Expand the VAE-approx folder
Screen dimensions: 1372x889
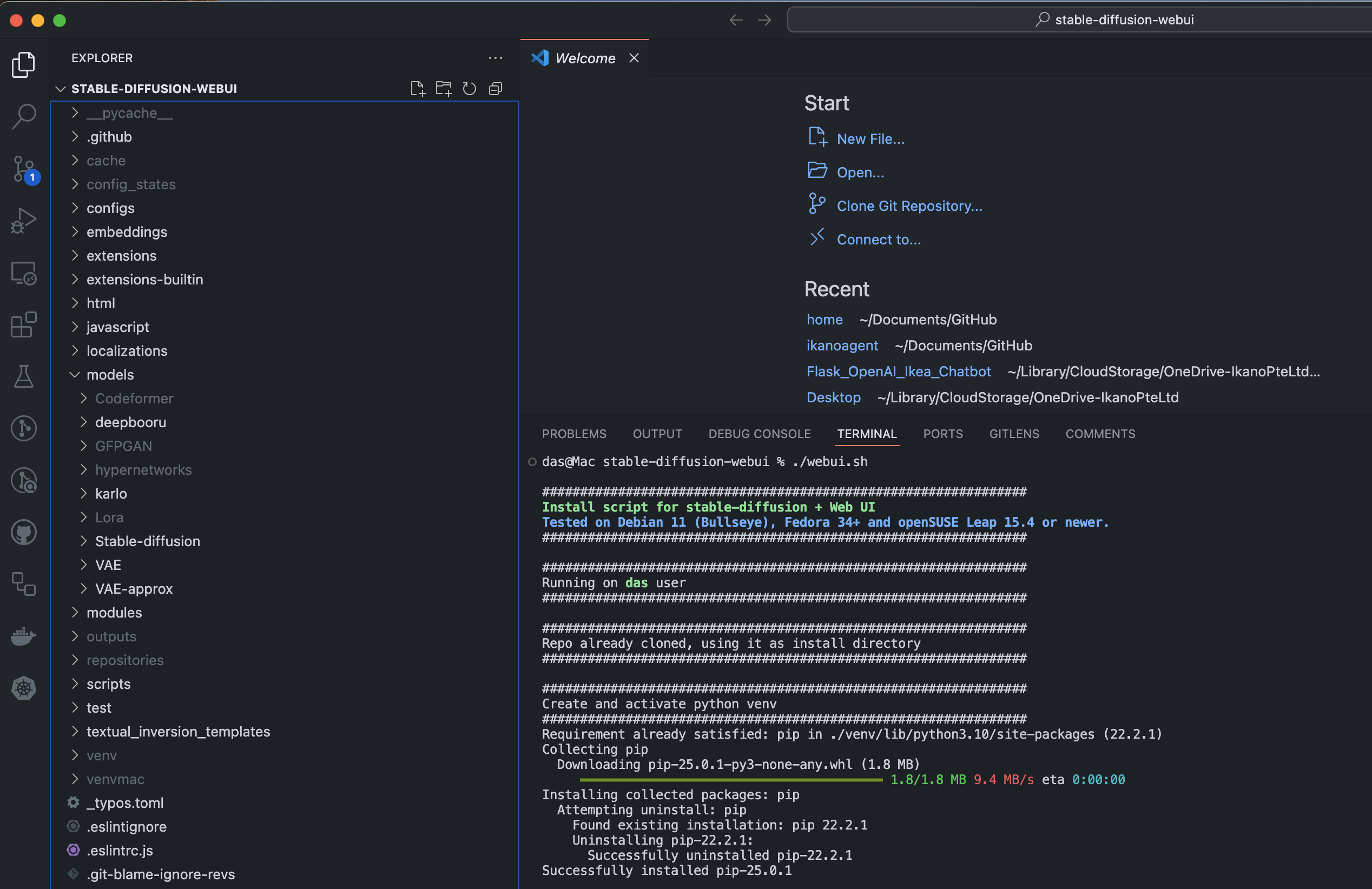pos(134,589)
